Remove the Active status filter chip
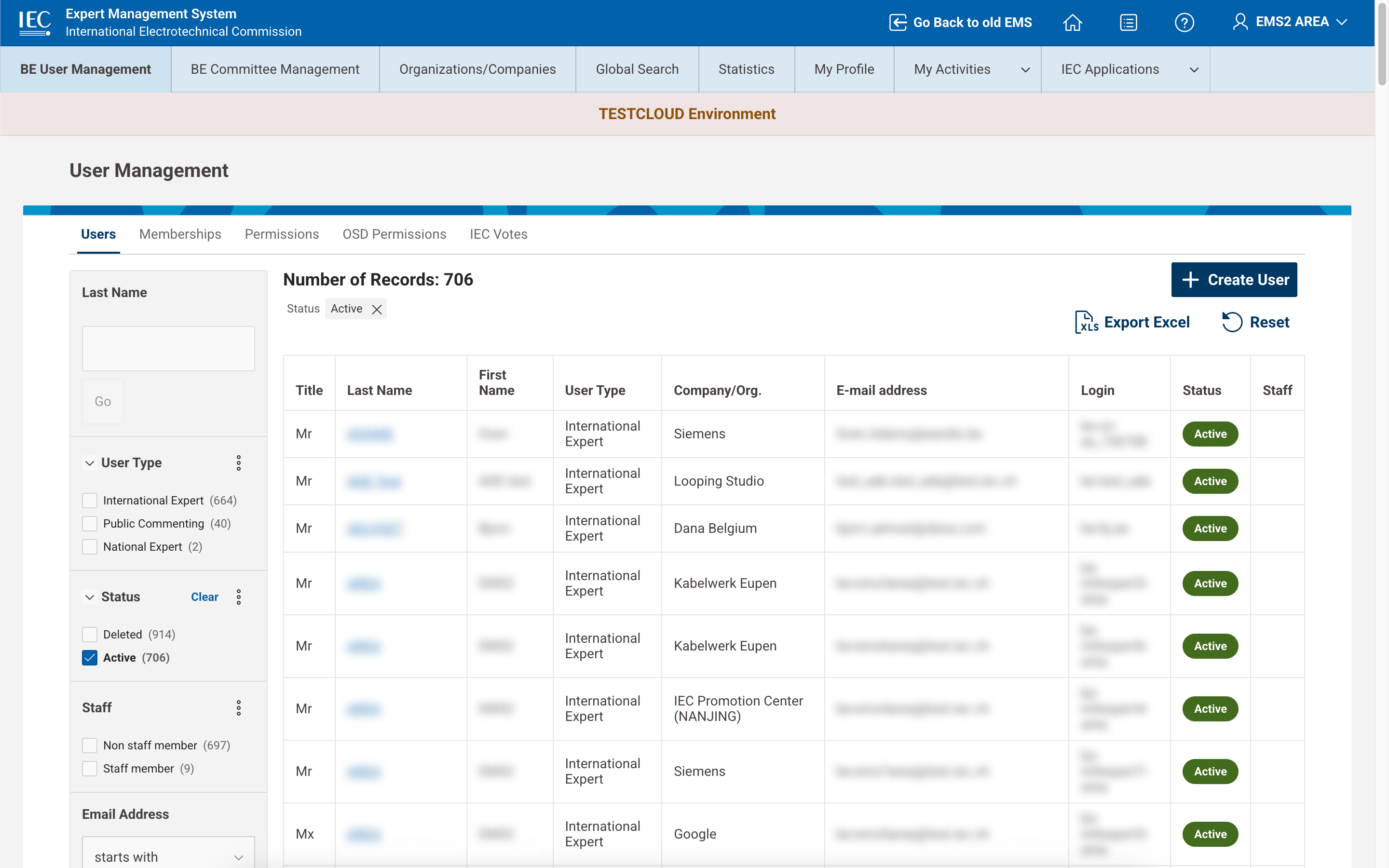 [x=377, y=310]
